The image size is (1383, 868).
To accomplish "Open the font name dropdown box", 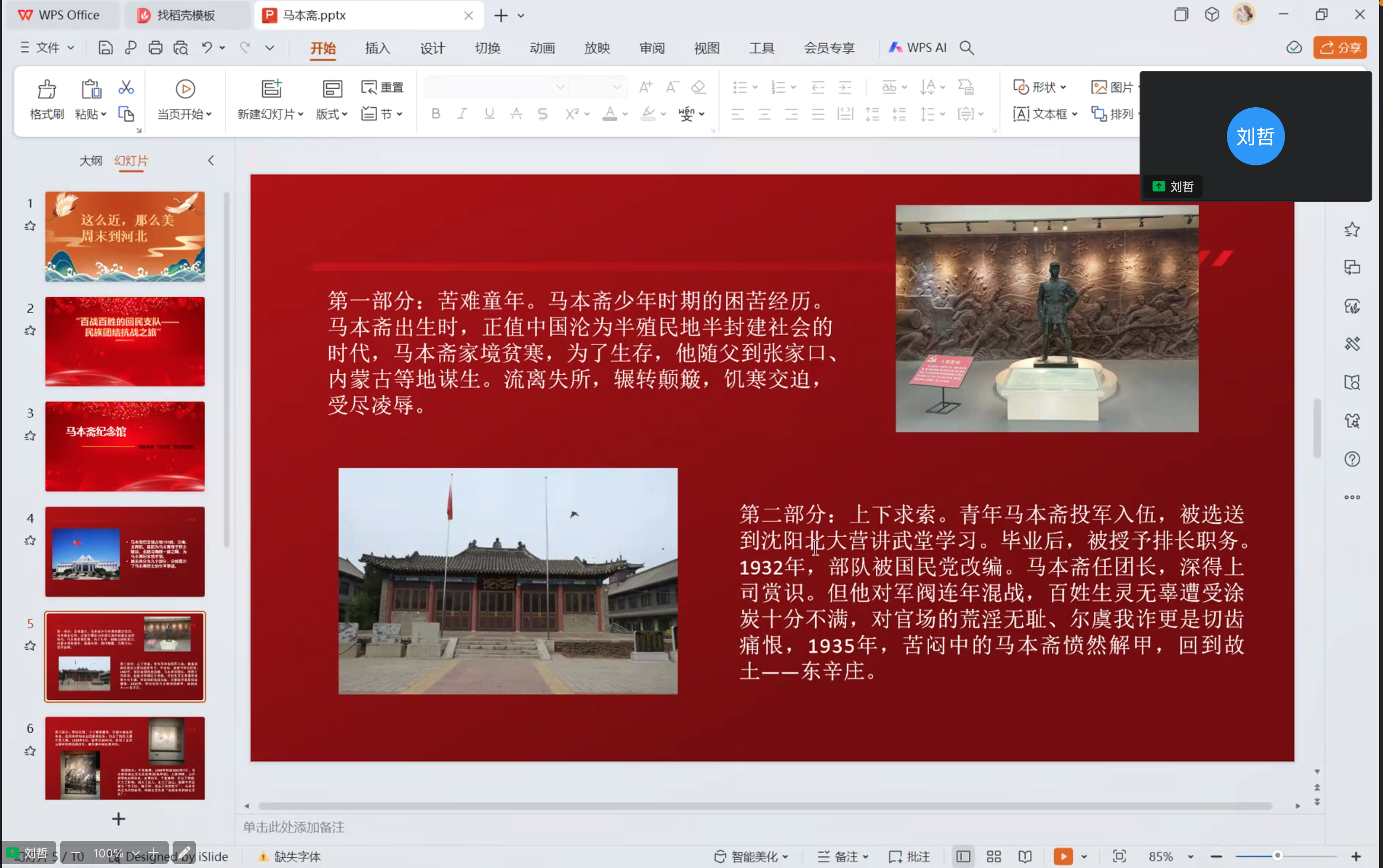I will click(x=497, y=87).
